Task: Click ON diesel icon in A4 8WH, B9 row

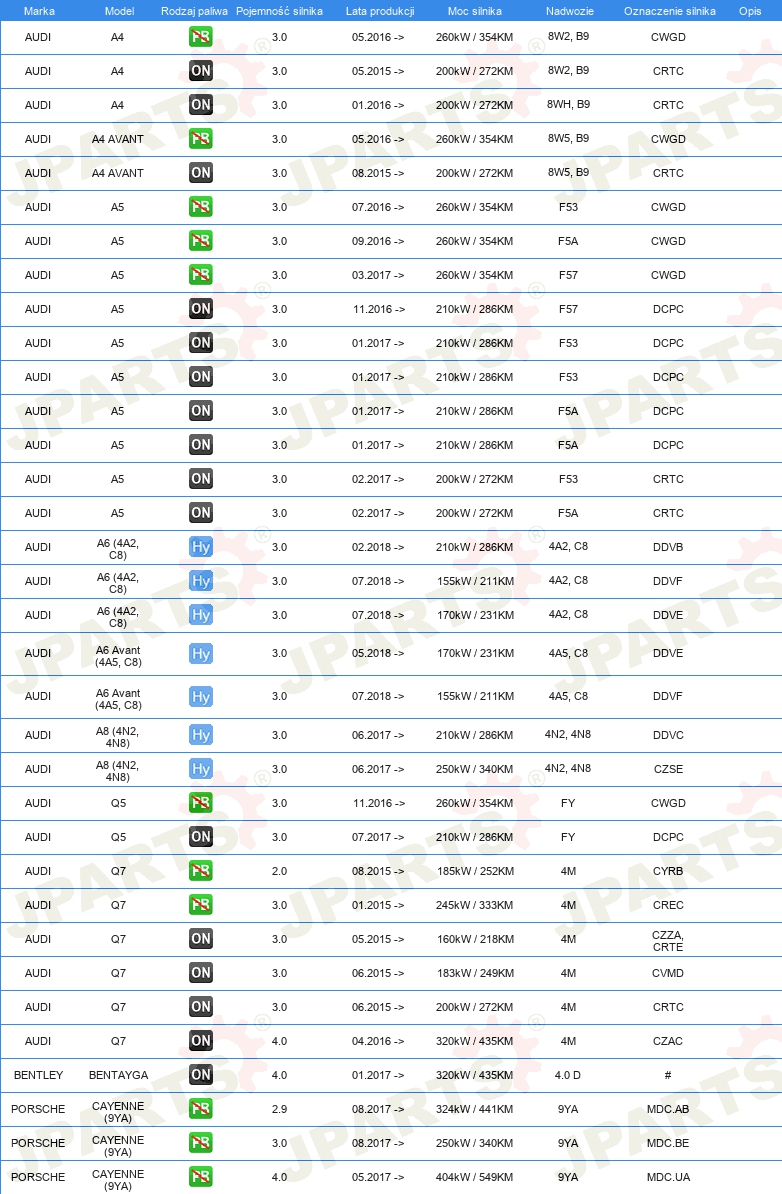Action: click(201, 105)
